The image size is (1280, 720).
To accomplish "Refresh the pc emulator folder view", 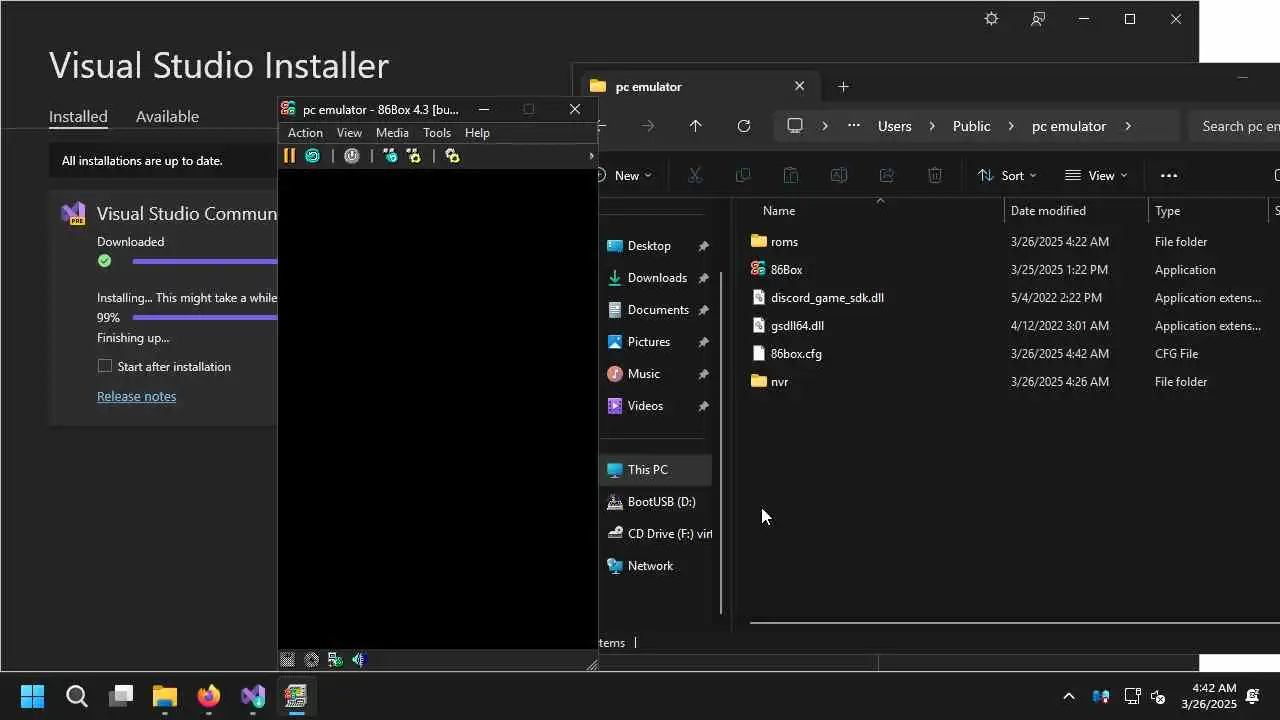I will [743, 126].
